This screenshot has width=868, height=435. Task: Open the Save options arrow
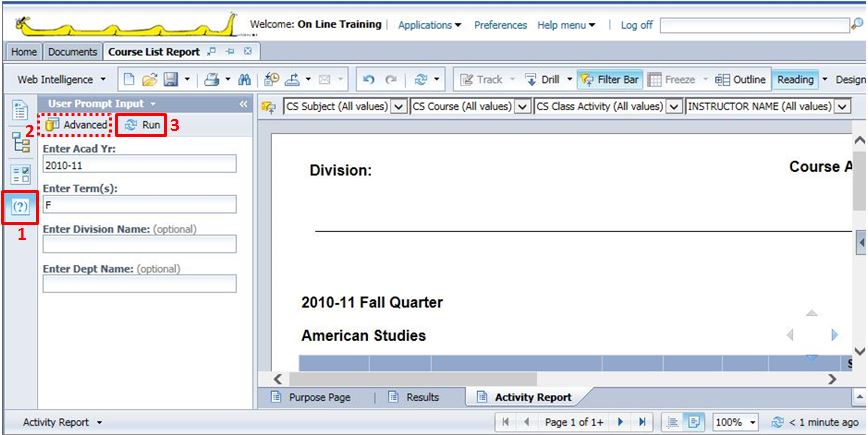[x=187, y=80]
